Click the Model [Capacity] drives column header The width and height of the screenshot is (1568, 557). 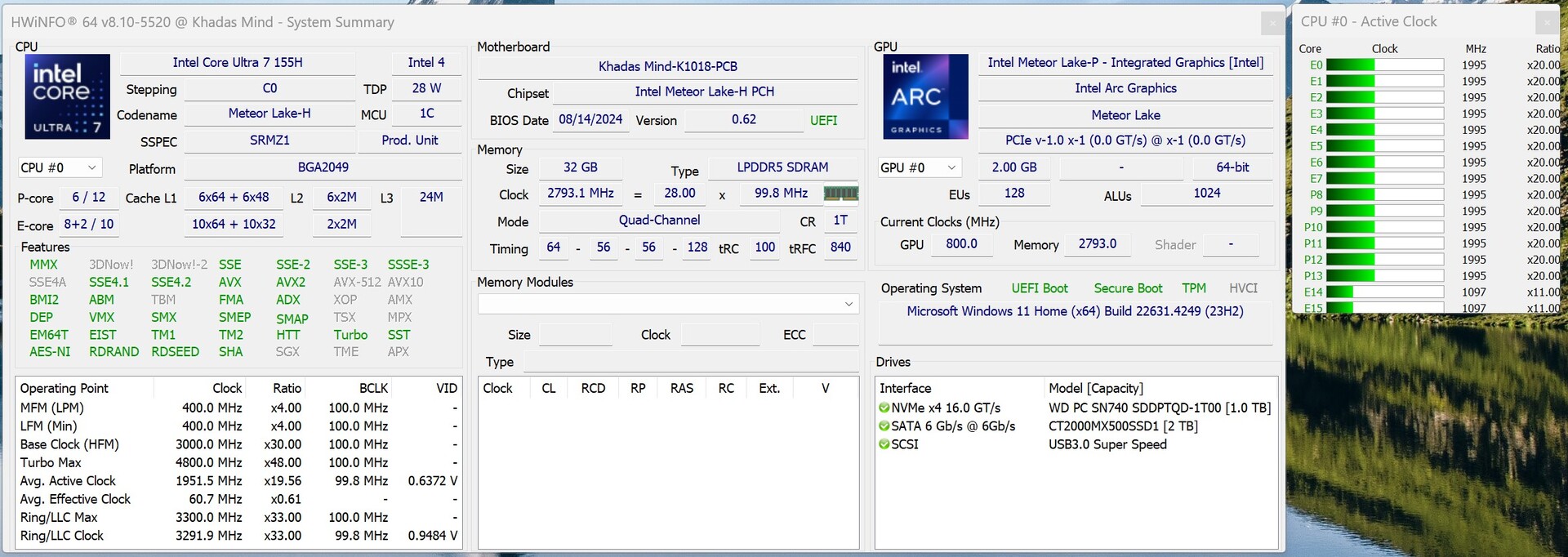pos(1095,388)
